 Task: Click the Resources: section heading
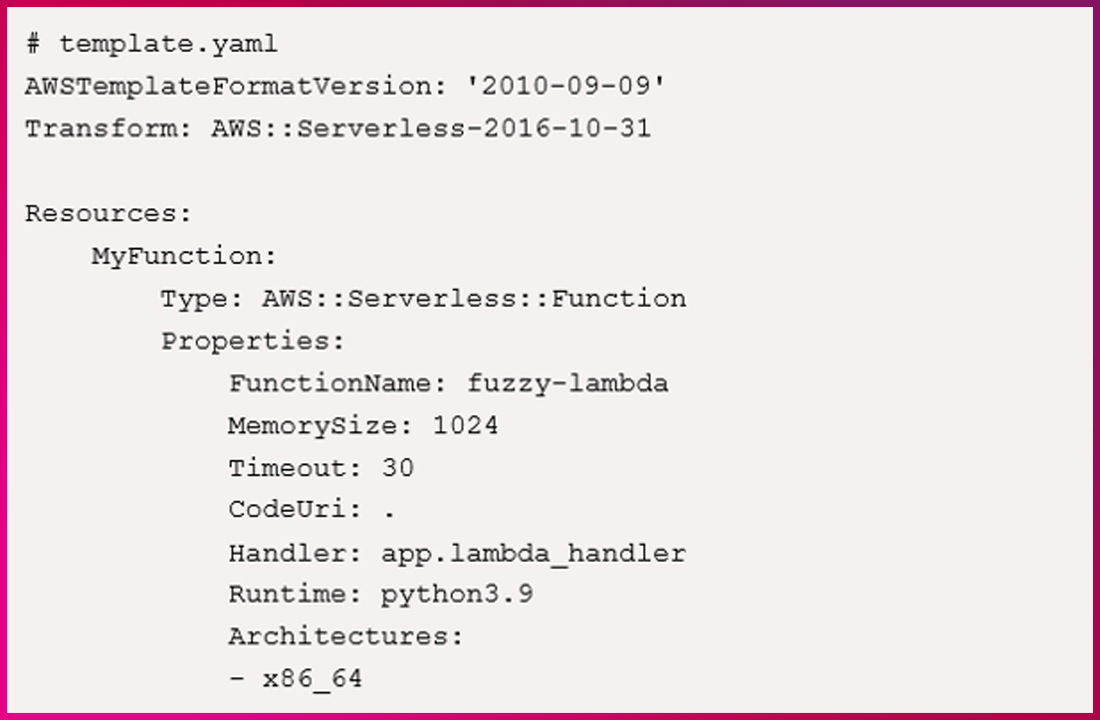(x=108, y=213)
